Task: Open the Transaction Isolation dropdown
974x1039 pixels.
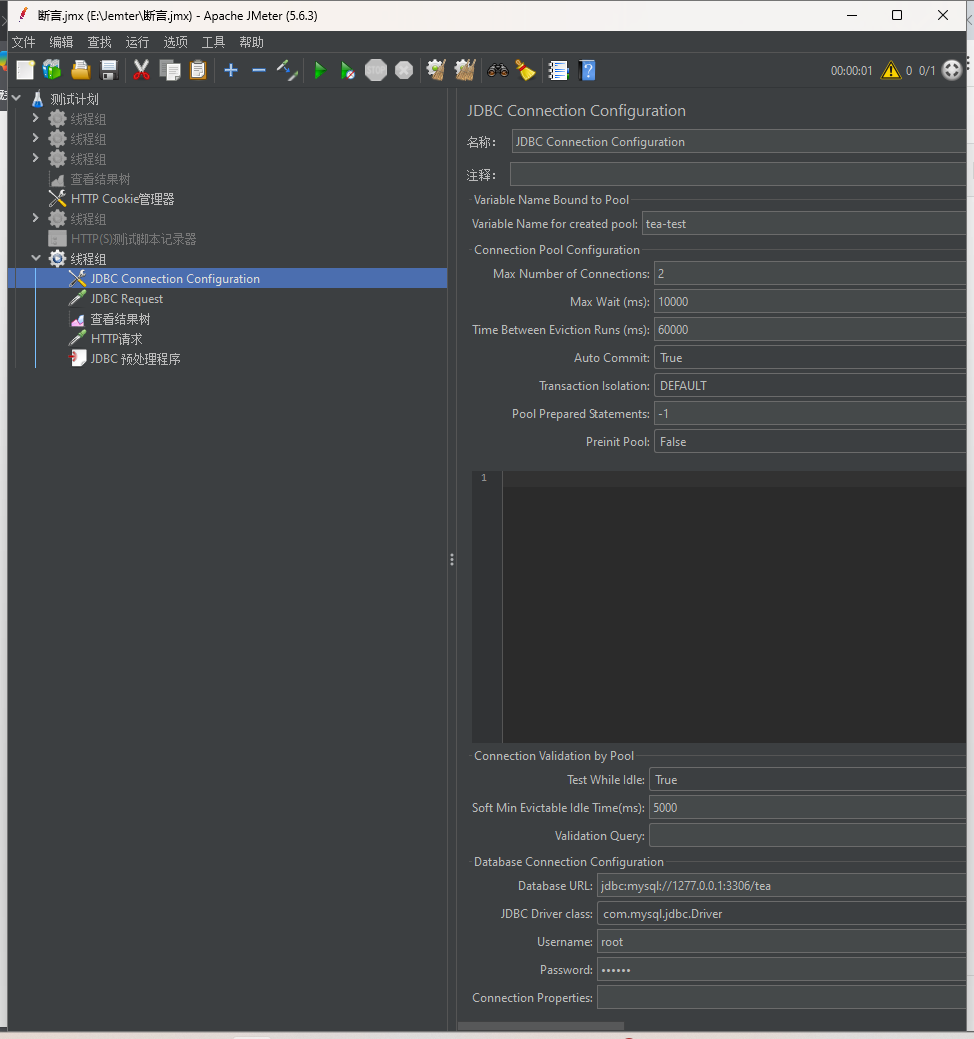Action: [810, 386]
